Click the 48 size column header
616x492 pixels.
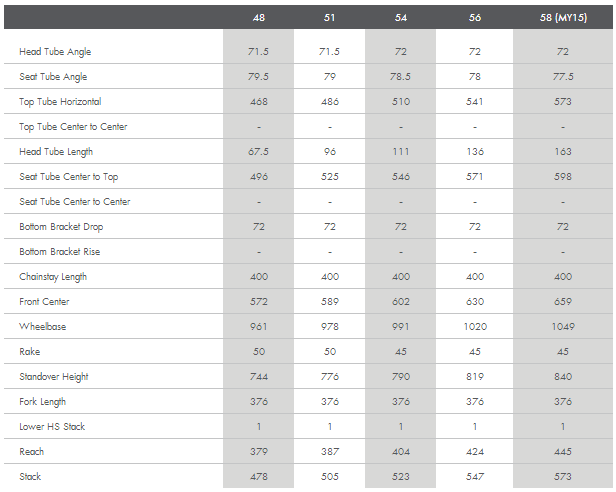[x=258, y=18]
